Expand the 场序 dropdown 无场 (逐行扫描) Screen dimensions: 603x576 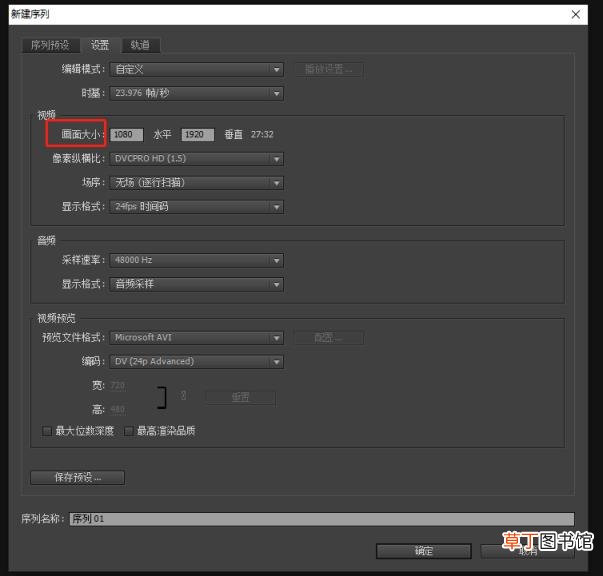click(197, 183)
